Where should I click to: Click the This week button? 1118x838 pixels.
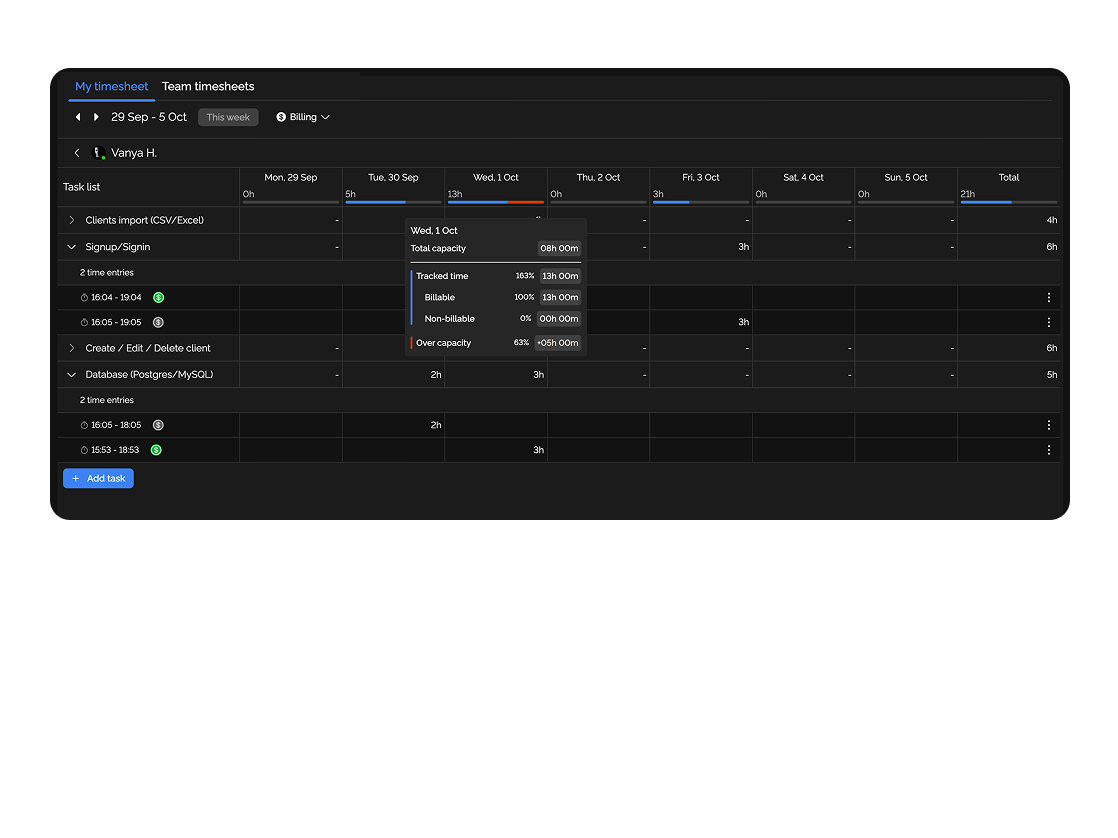click(x=228, y=117)
